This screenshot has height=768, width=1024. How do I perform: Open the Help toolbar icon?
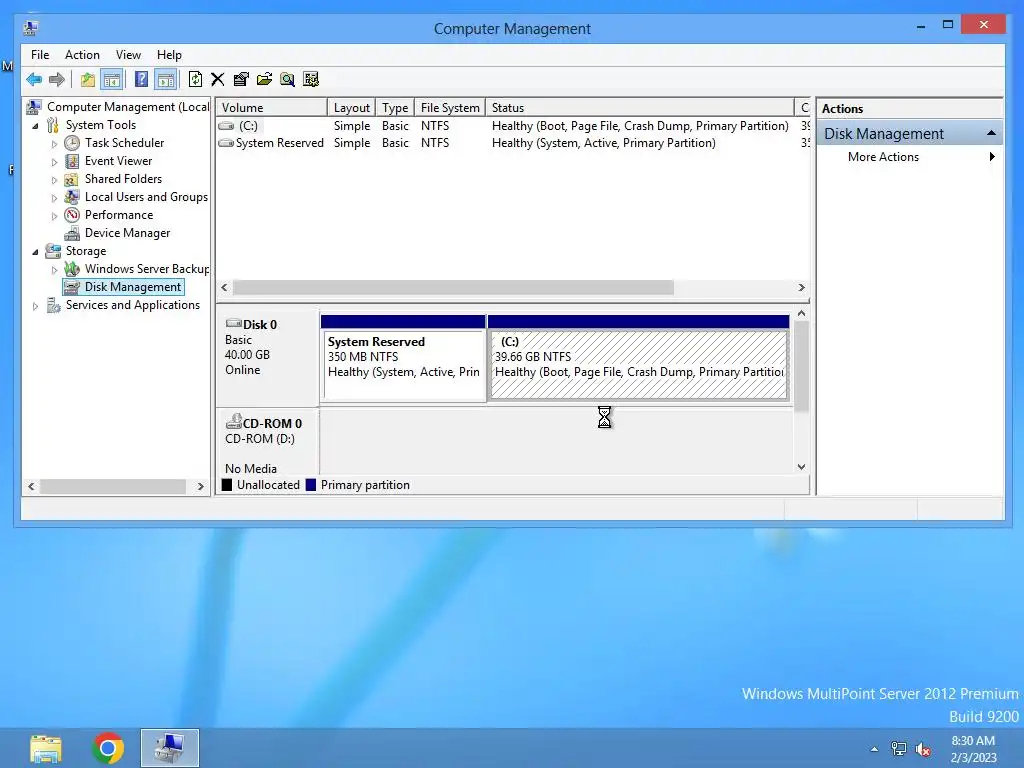141,80
